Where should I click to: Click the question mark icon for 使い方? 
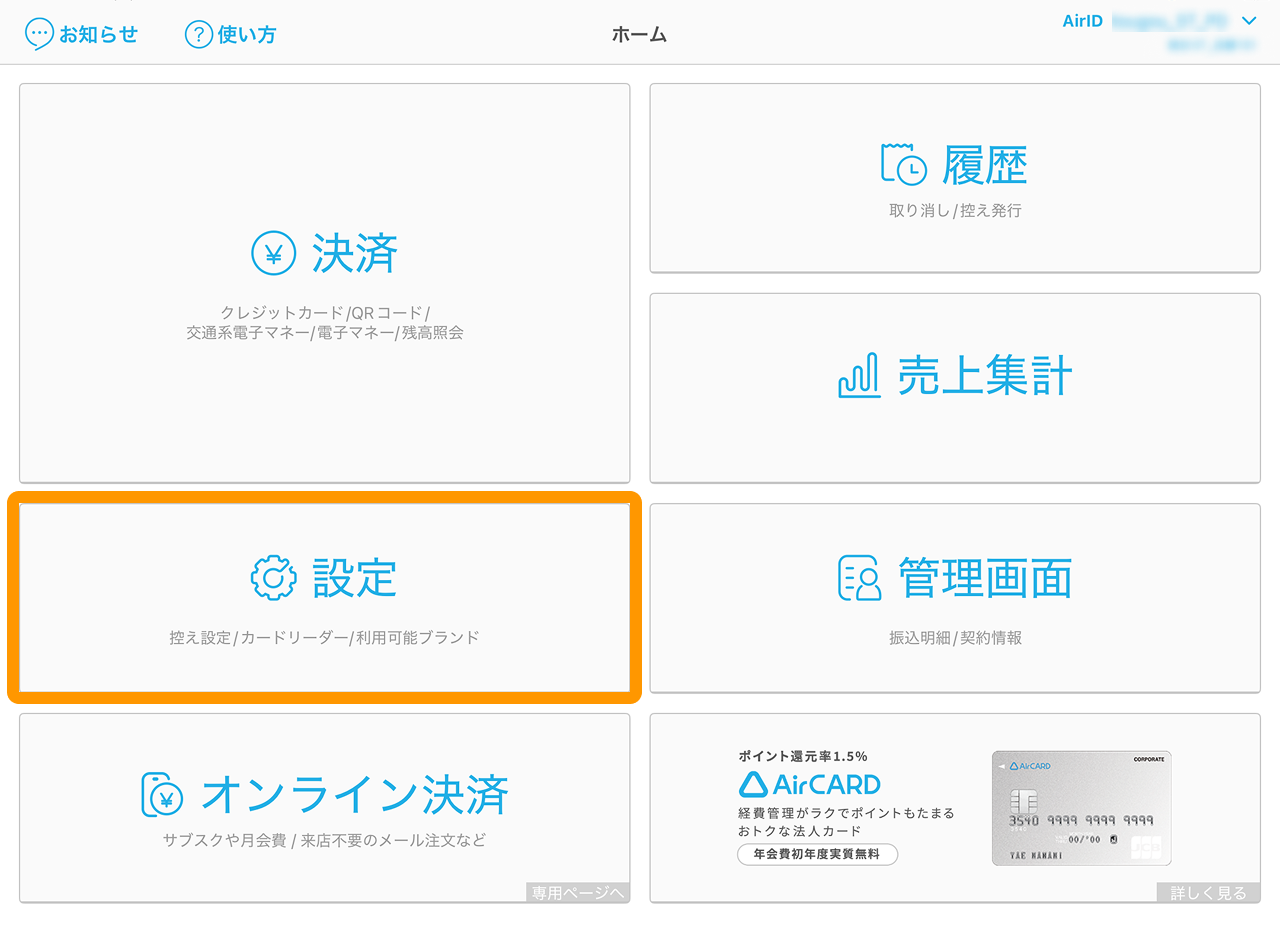(x=199, y=34)
